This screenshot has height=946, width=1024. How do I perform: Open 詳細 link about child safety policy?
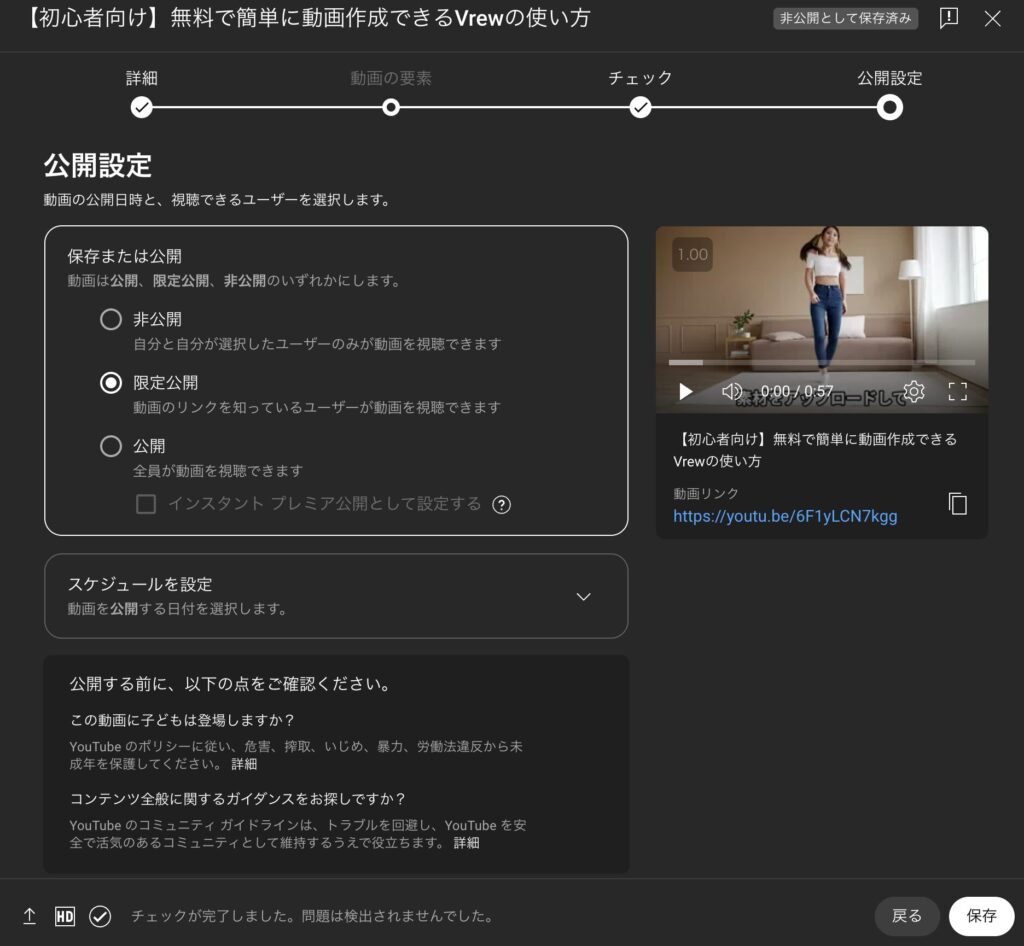pos(244,764)
